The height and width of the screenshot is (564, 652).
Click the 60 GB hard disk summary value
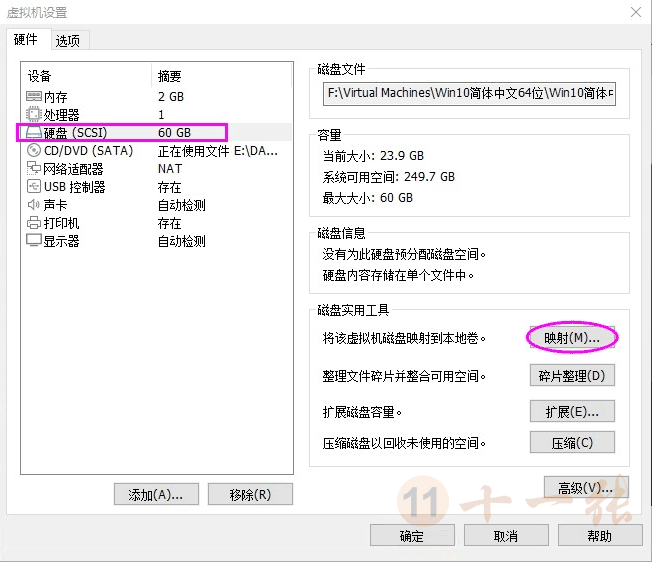(175, 133)
